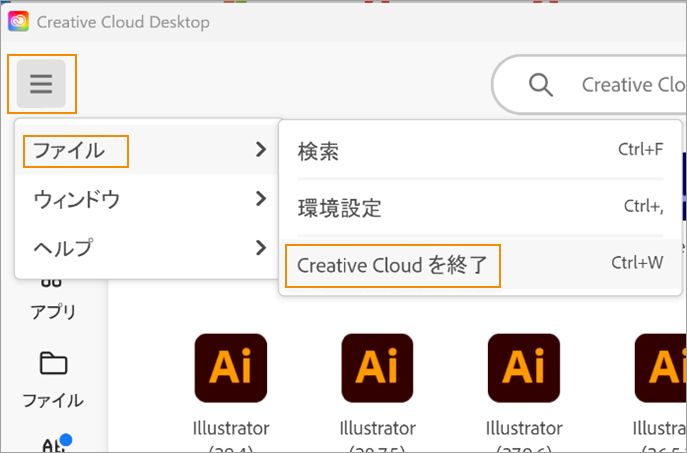Open the second Illustrator app icon
Image resolution: width=687 pixels, height=453 pixels.
pos(377,368)
